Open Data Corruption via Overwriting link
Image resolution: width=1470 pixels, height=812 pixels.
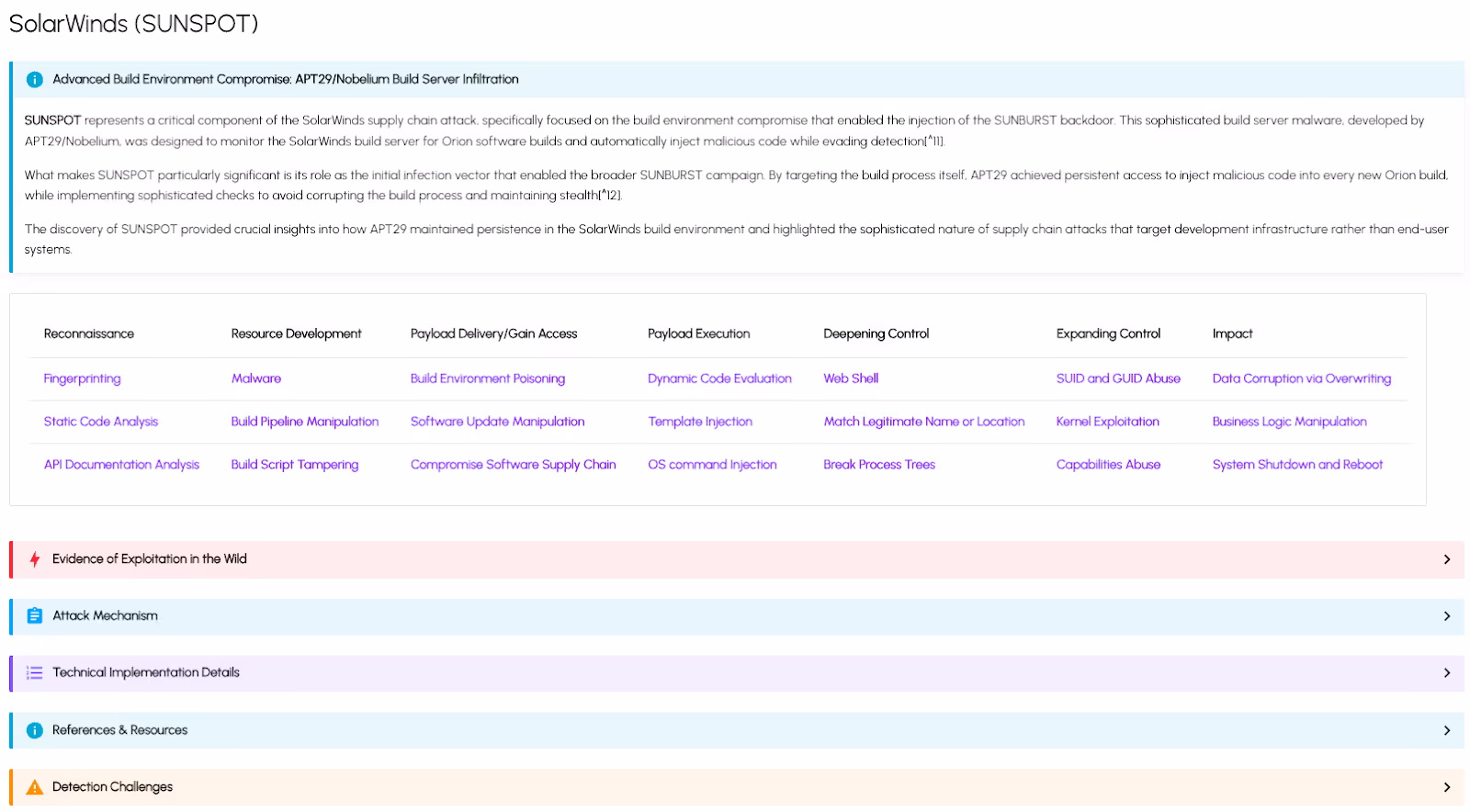pos(1302,378)
